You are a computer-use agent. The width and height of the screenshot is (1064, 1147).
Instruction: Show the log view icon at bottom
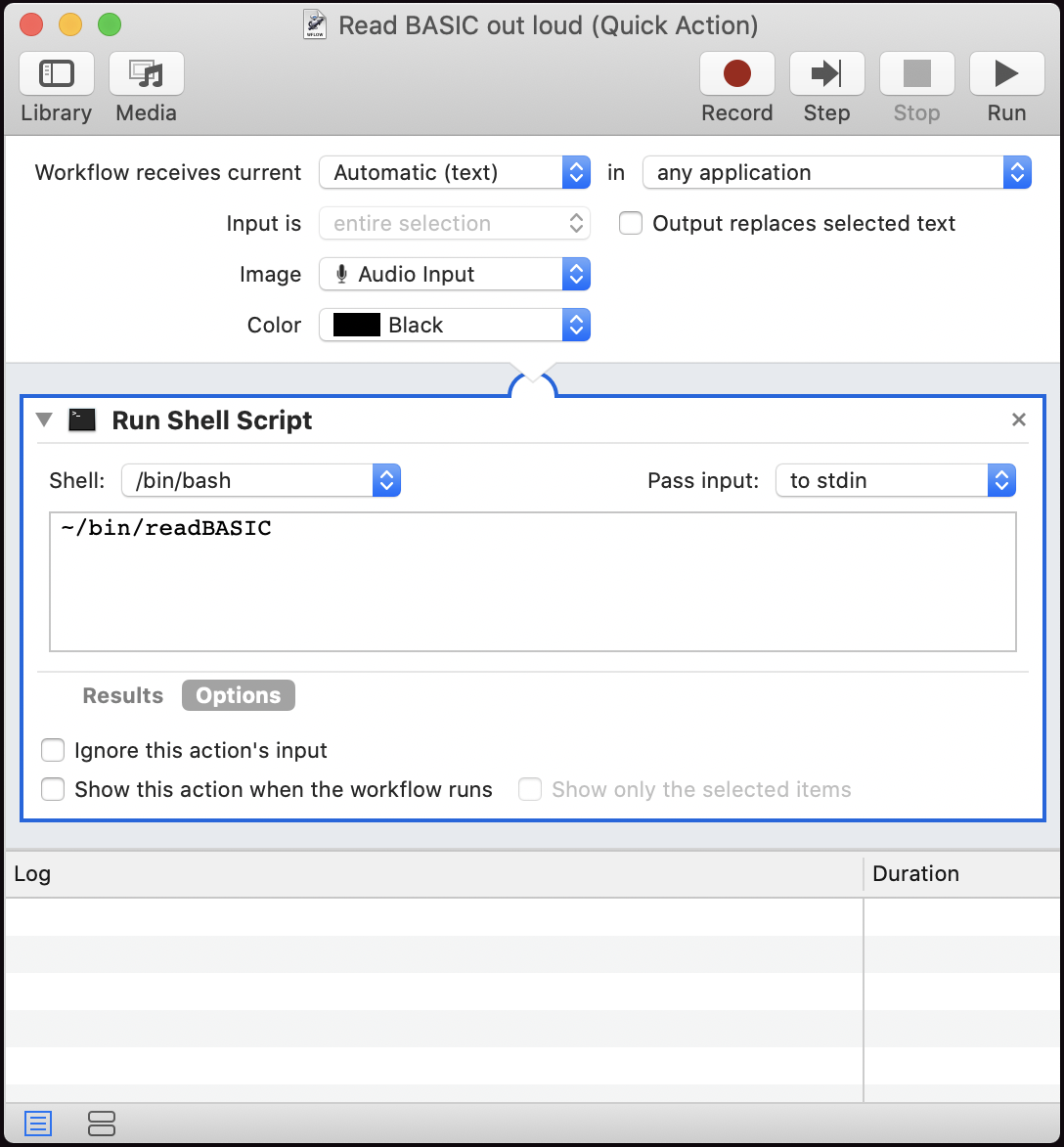click(x=38, y=1124)
